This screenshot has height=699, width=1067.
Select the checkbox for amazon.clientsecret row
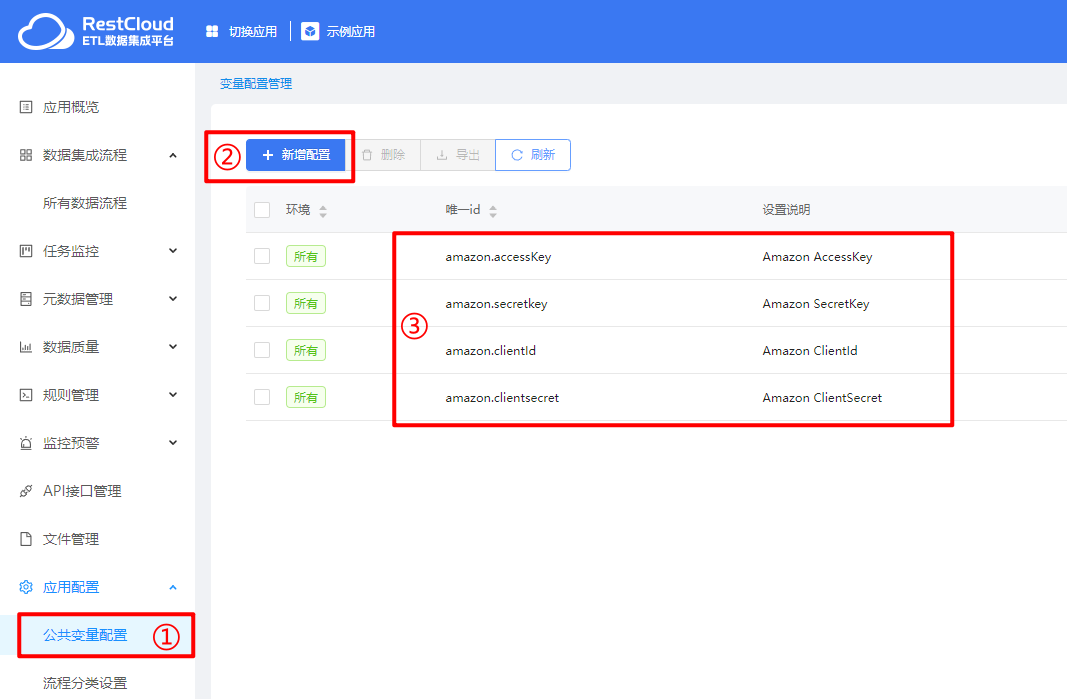tap(262, 397)
